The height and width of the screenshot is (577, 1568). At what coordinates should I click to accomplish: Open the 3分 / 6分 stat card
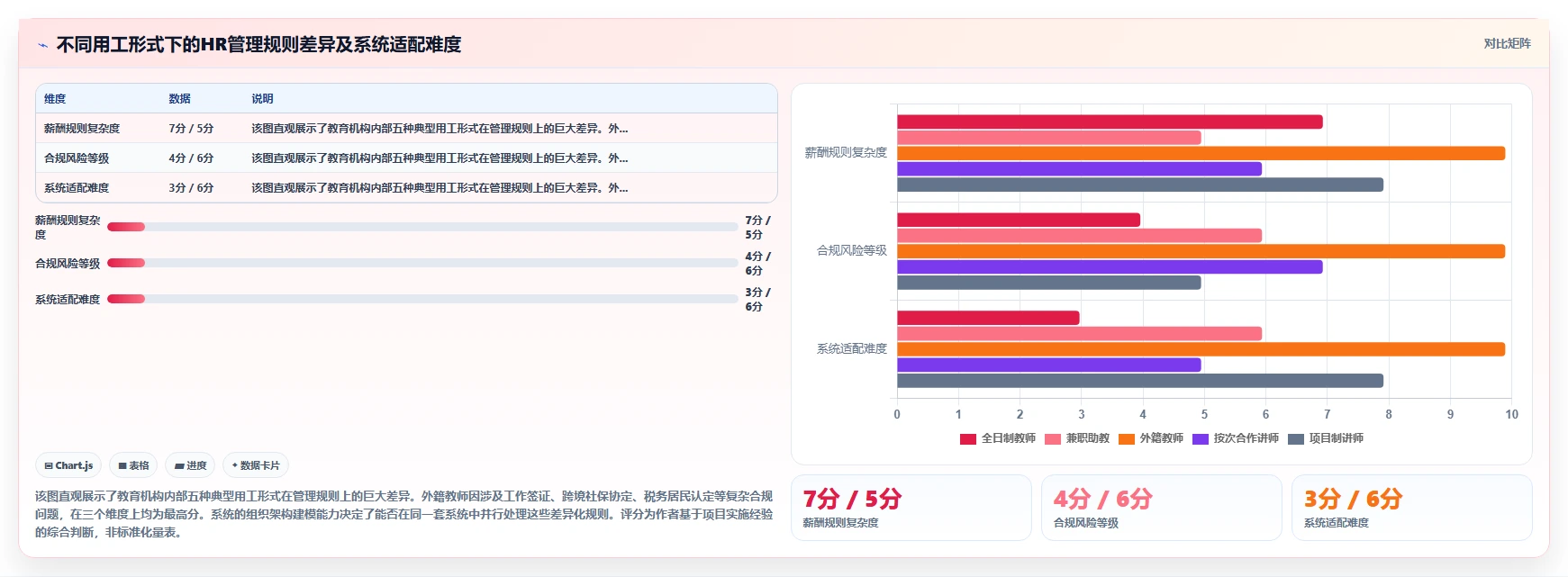coord(1411,508)
